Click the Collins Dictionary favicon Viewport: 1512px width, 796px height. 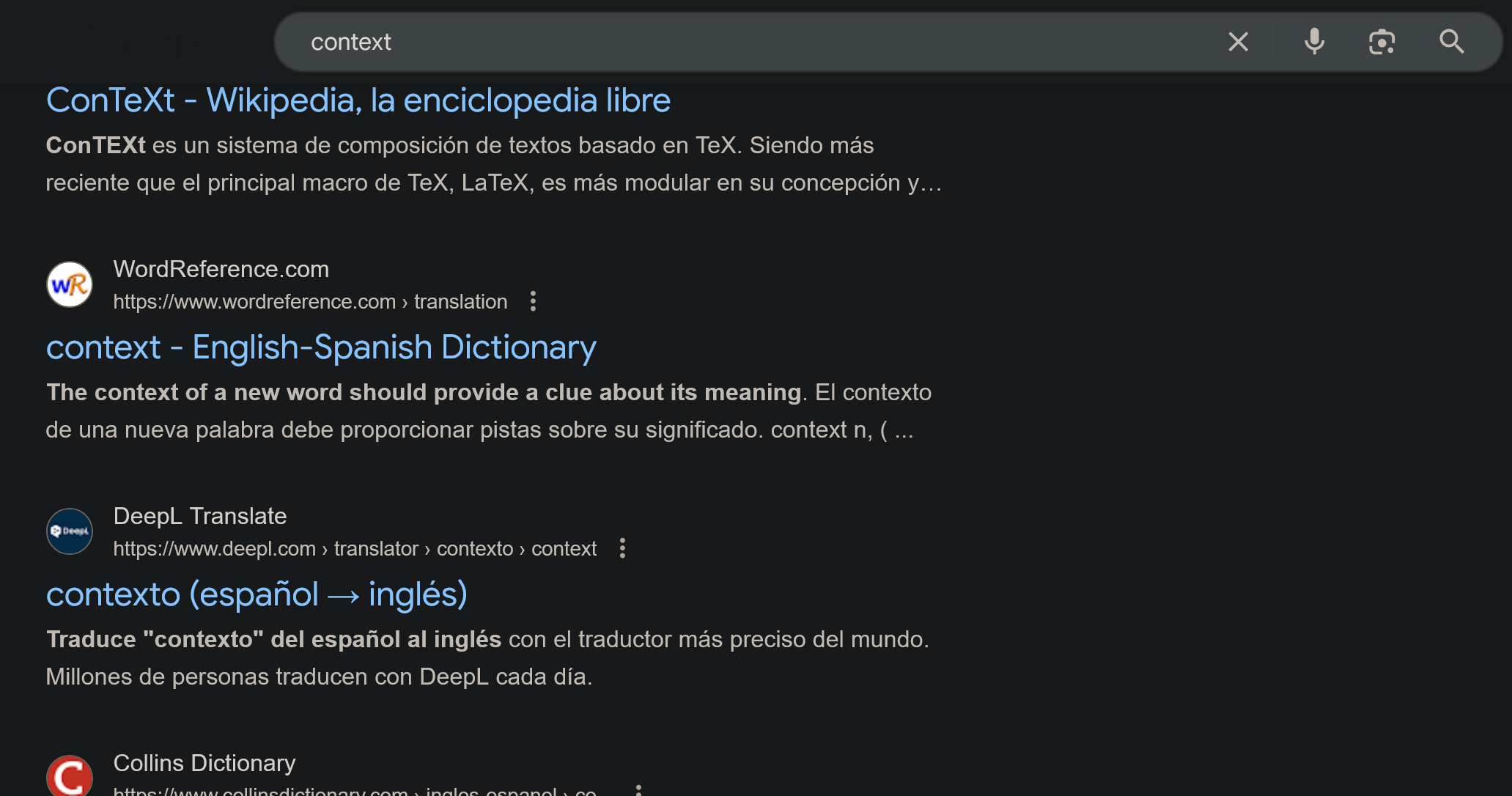pyautogui.click(x=70, y=777)
